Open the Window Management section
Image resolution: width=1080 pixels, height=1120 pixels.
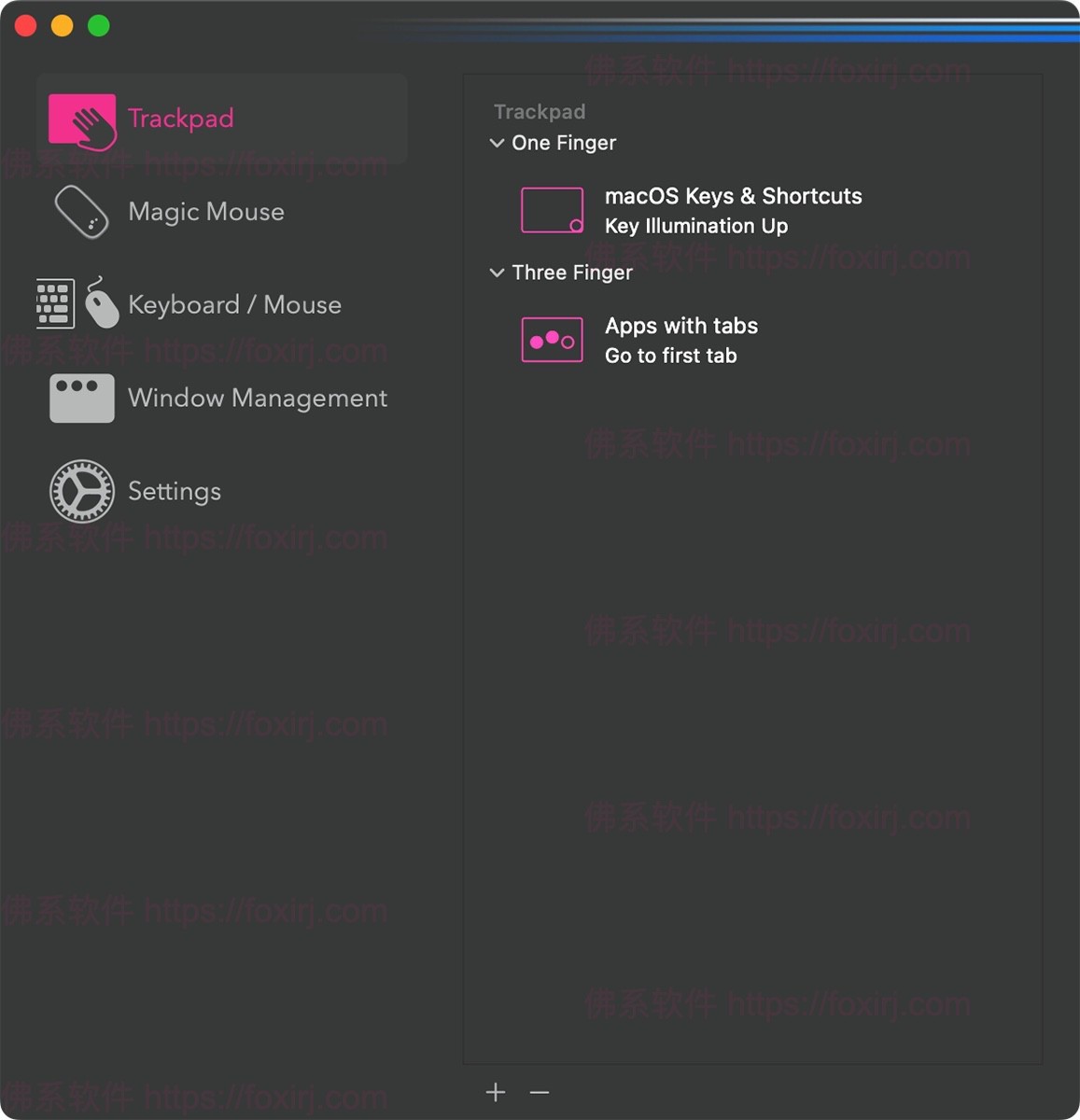(x=258, y=398)
